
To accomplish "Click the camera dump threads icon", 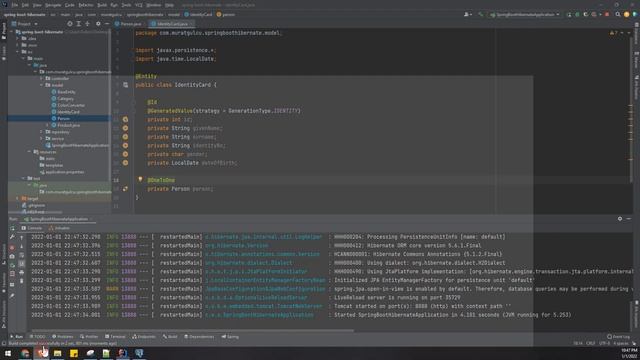I will point(12,257).
